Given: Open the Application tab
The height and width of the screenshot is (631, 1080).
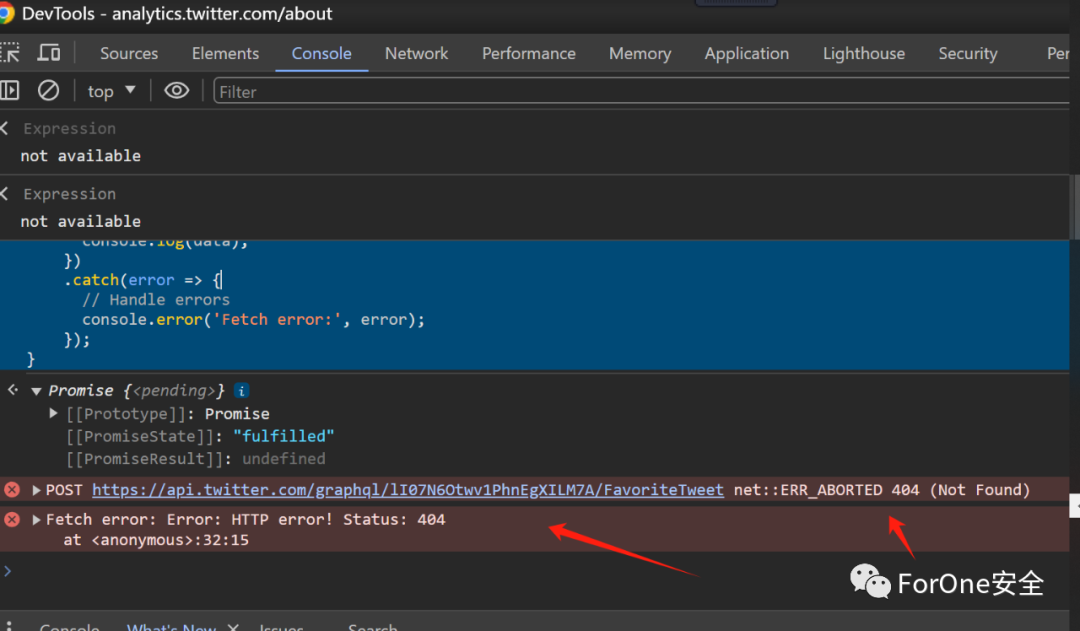Looking at the screenshot, I should [747, 53].
